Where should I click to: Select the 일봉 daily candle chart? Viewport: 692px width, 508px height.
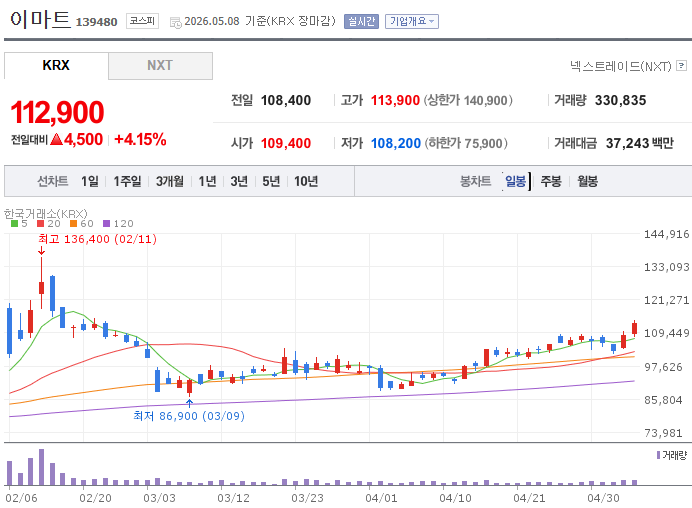tap(515, 181)
